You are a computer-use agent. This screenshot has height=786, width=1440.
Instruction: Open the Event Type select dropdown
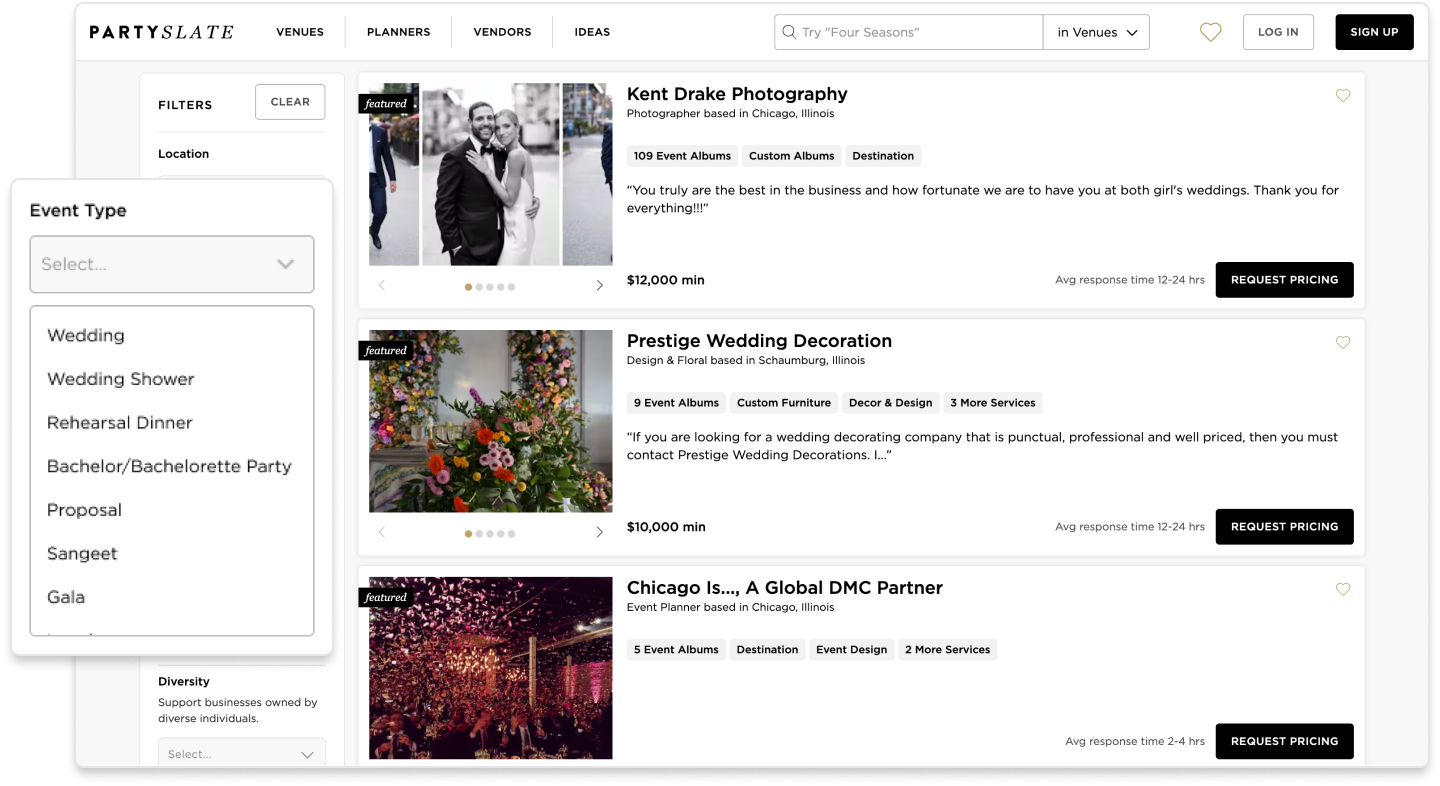pyautogui.click(x=172, y=264)
